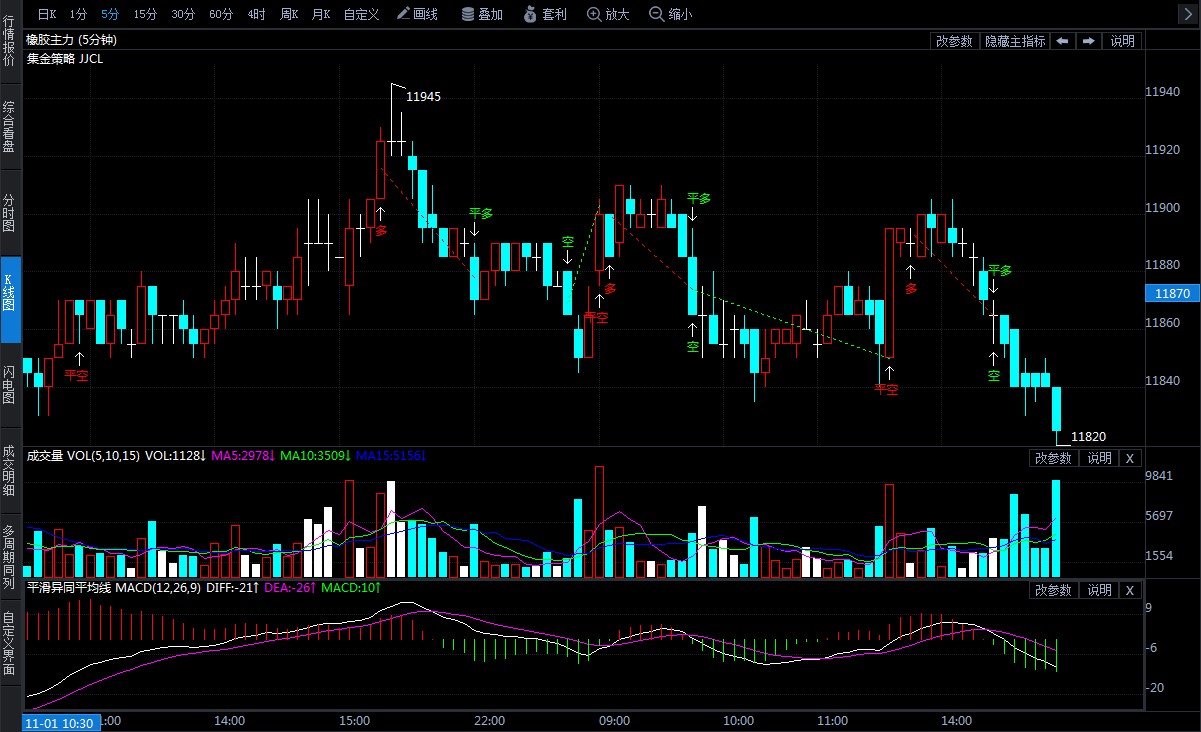Zoom out with the 缩小 magnifier
Screen dimensions: 1201x732
(x=670, y=14)
